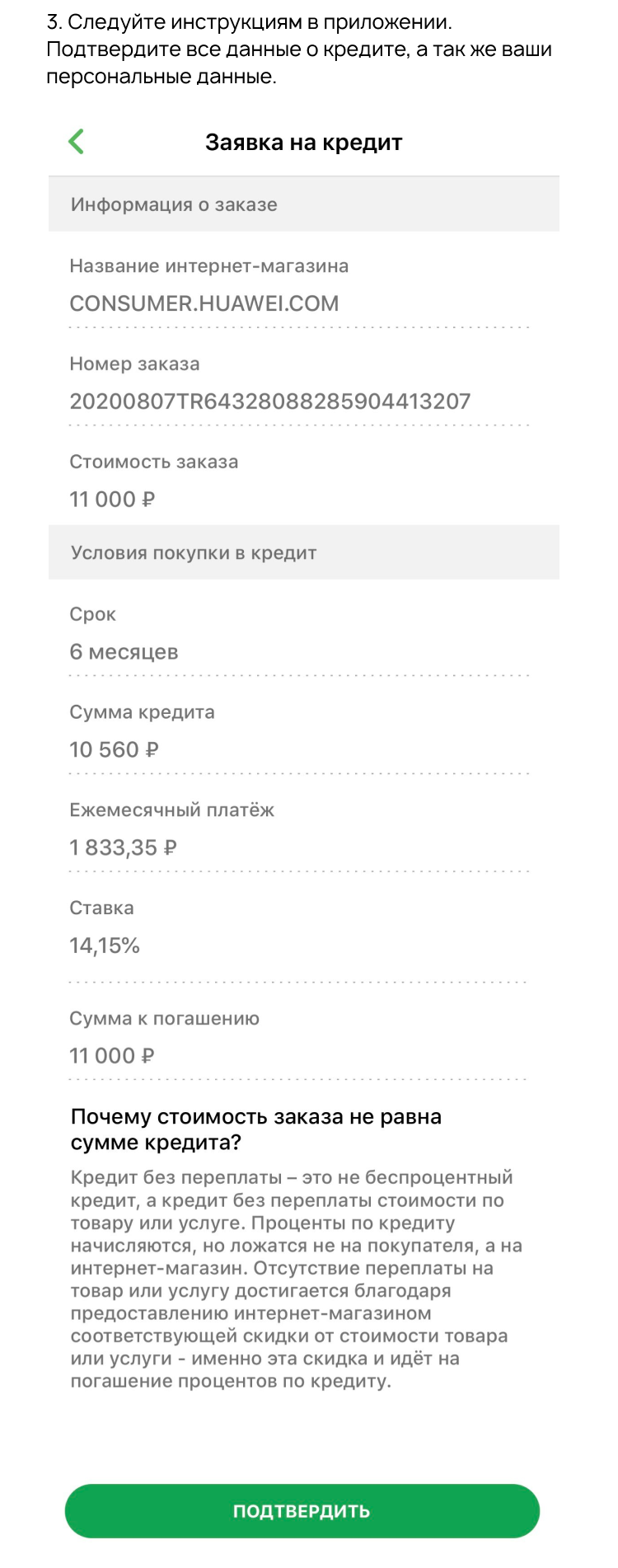Click the Ставка label
The height and width of the screenshot is (1568, 618).
tap(101, 908)
